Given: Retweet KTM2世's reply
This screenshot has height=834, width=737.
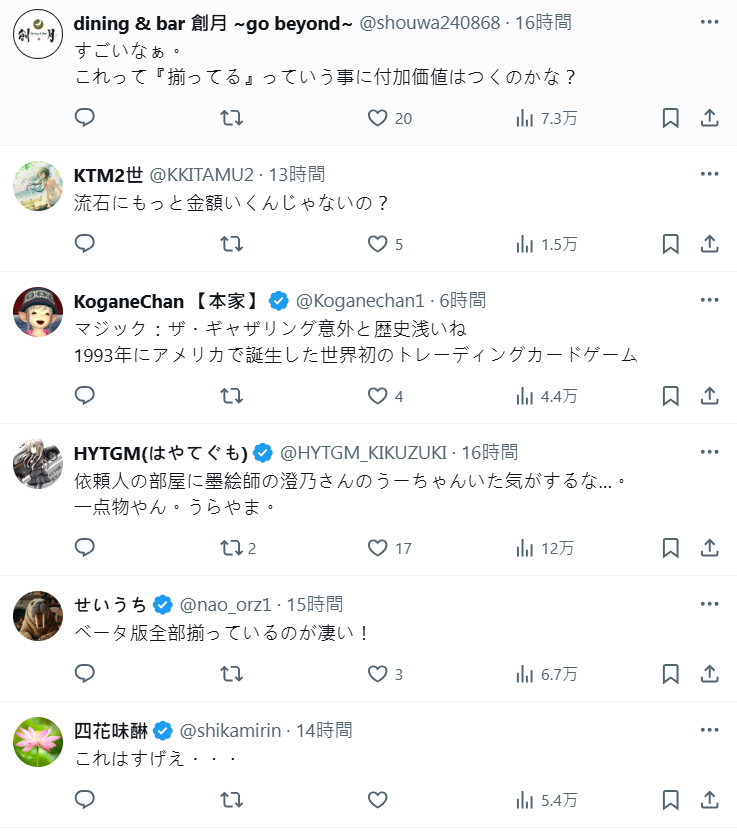Looking at the screenshot, I should point(231,244).
